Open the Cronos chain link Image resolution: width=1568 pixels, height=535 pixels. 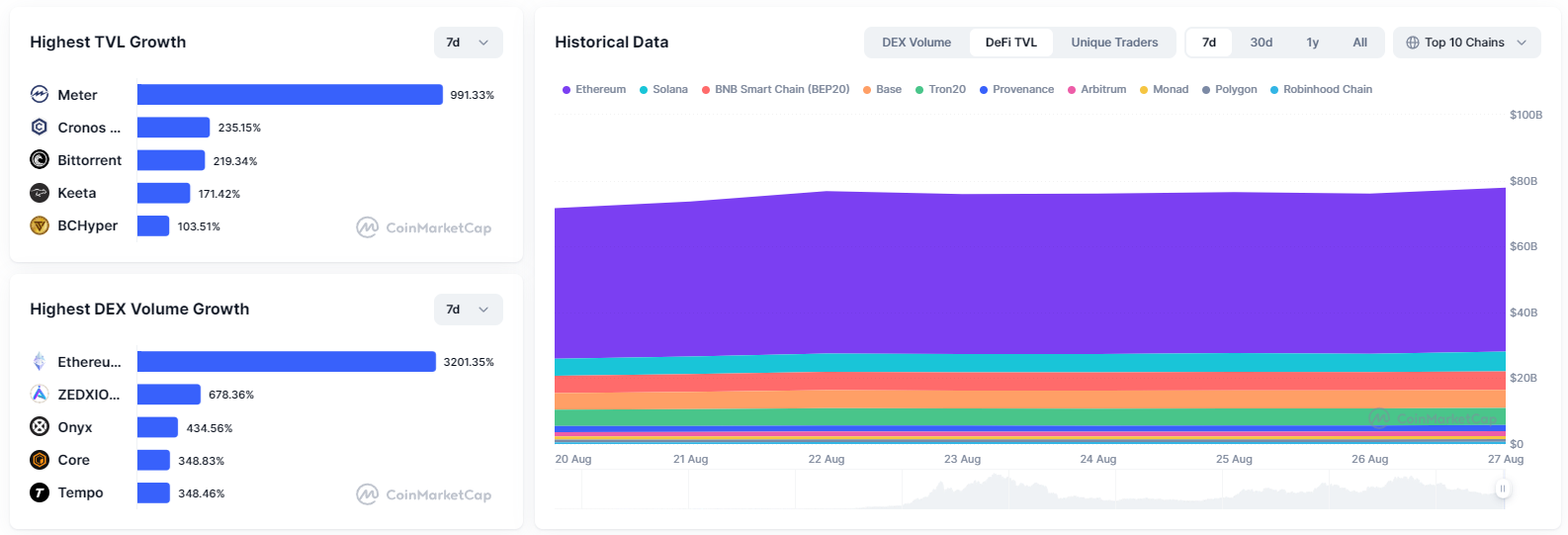click(x=89, y=128)
